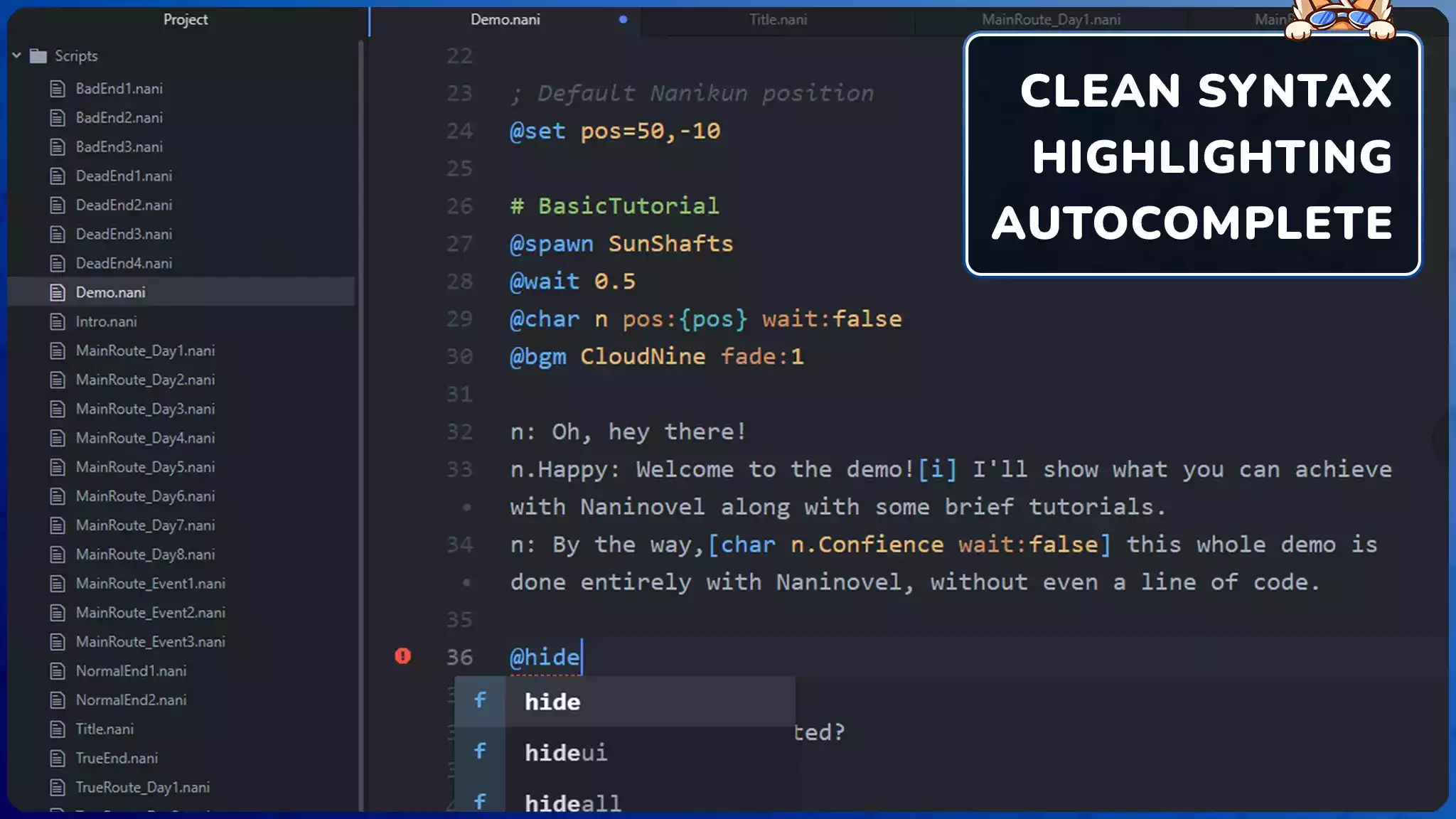Click the project panel vertical scrollbar

coord(361,427)
